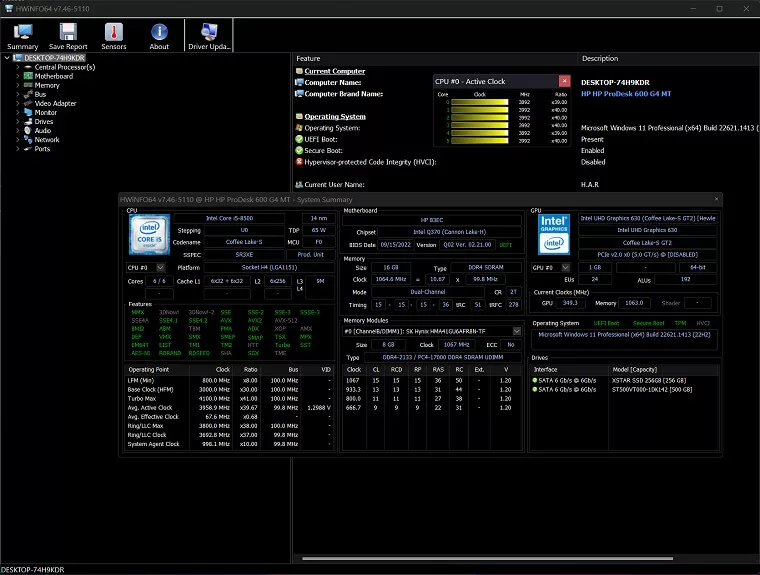This screenshot has width=760, height=575.
Task: Click the Dual-Channel mode field
Action: (428, 292)
